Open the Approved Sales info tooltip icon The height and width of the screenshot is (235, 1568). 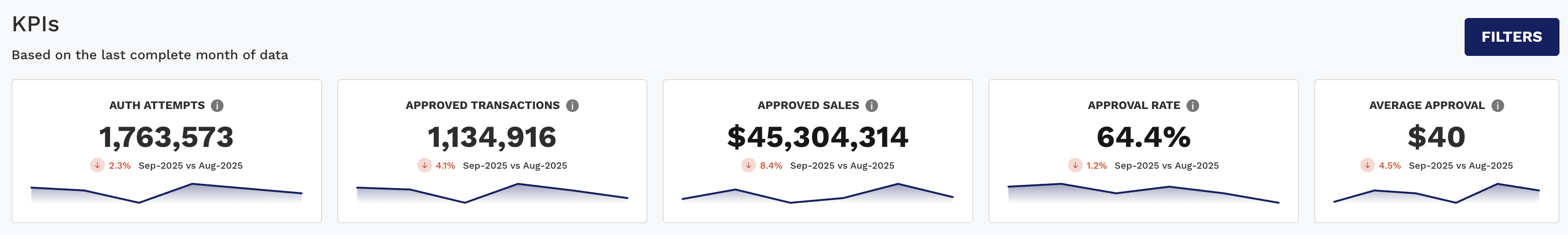872,105
